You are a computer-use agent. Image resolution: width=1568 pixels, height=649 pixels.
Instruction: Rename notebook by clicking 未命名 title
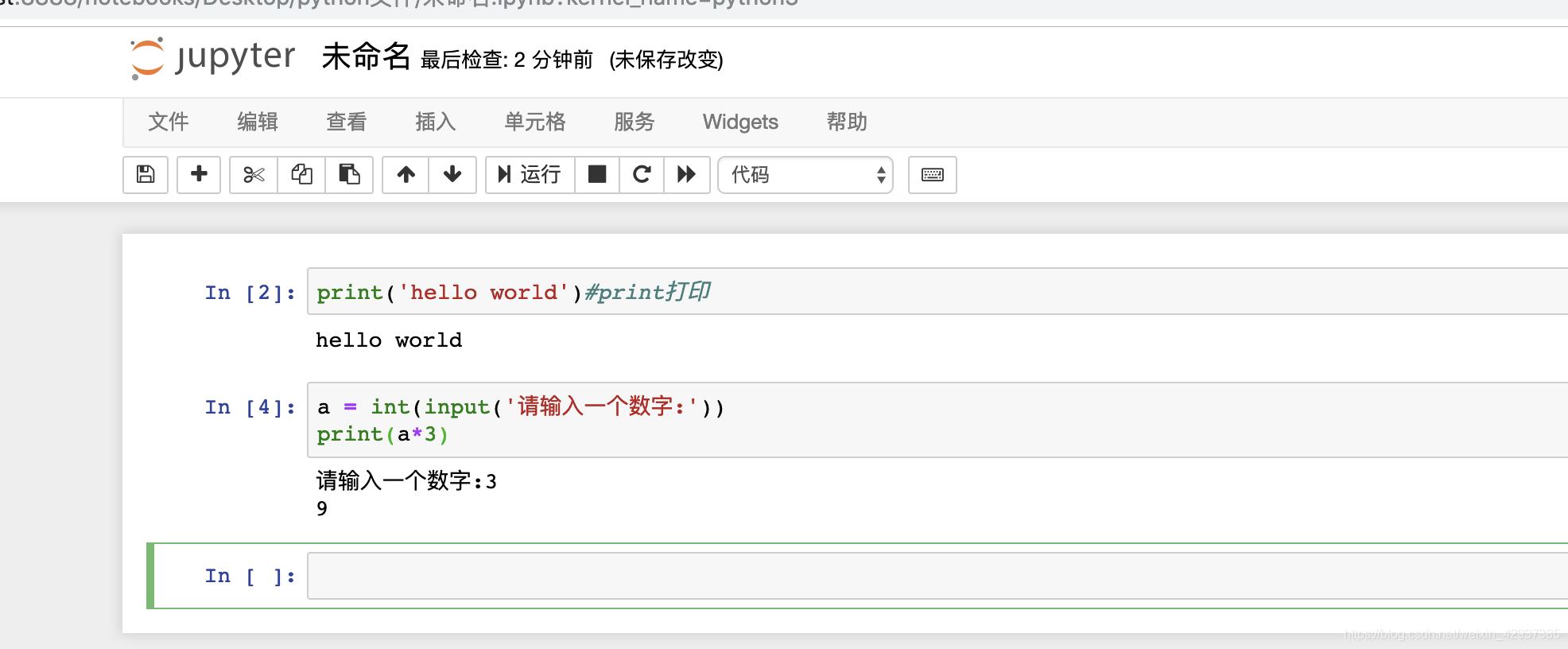click(x=366, y=57)
